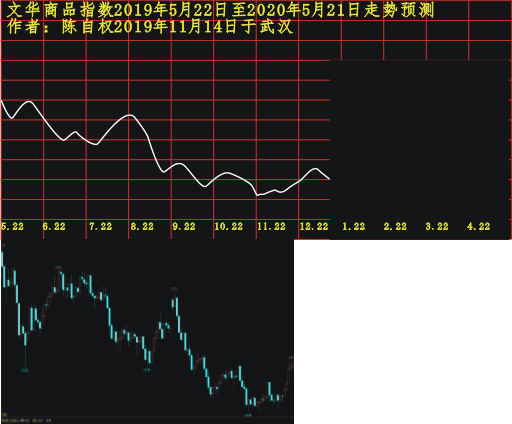This screenshot has width=512, height=424.
Task: Click the 4.22 date label
Action: [x=479, y=226]
